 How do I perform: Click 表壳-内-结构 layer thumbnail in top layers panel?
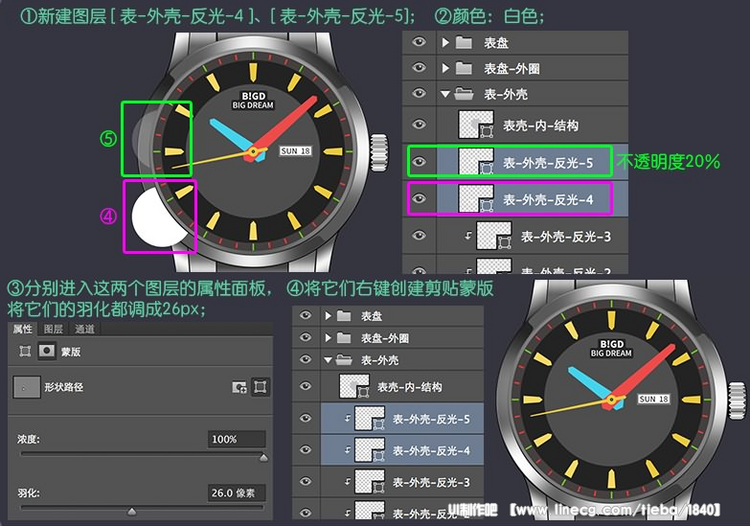476,125
